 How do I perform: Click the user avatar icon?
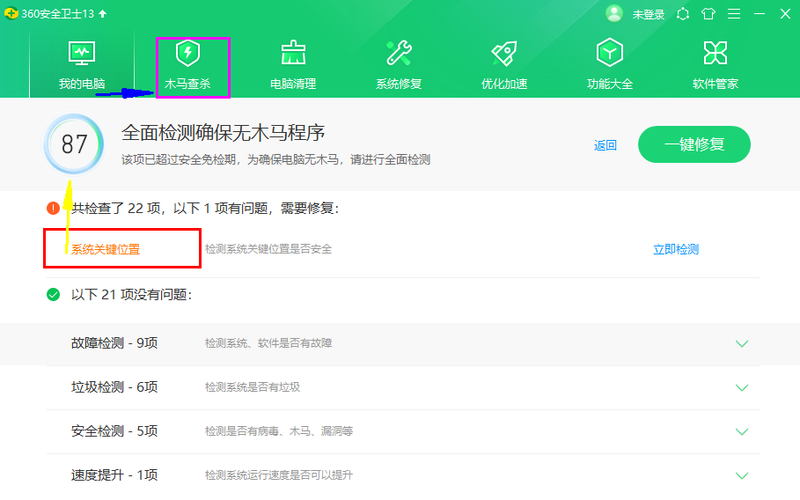pos(614,14)
